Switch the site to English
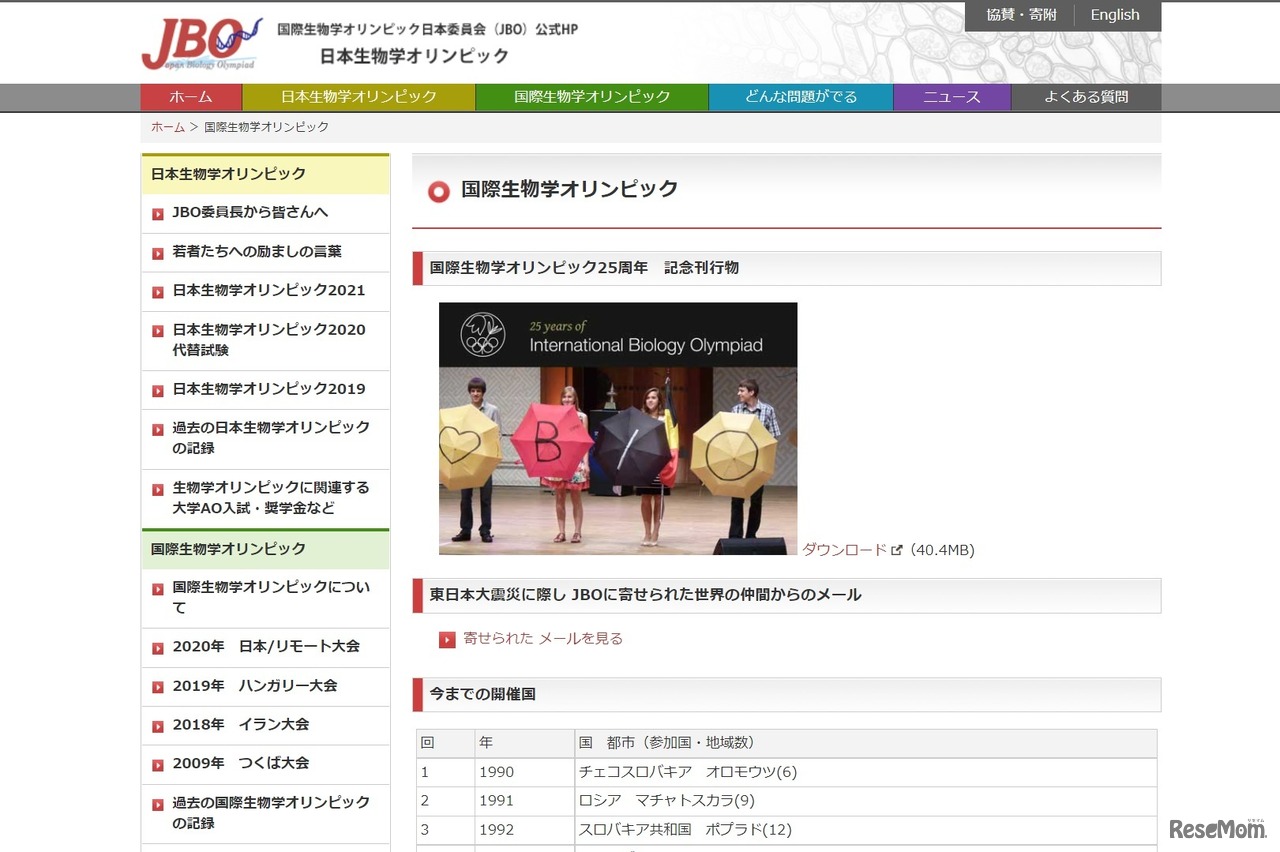 point(1114,15)
